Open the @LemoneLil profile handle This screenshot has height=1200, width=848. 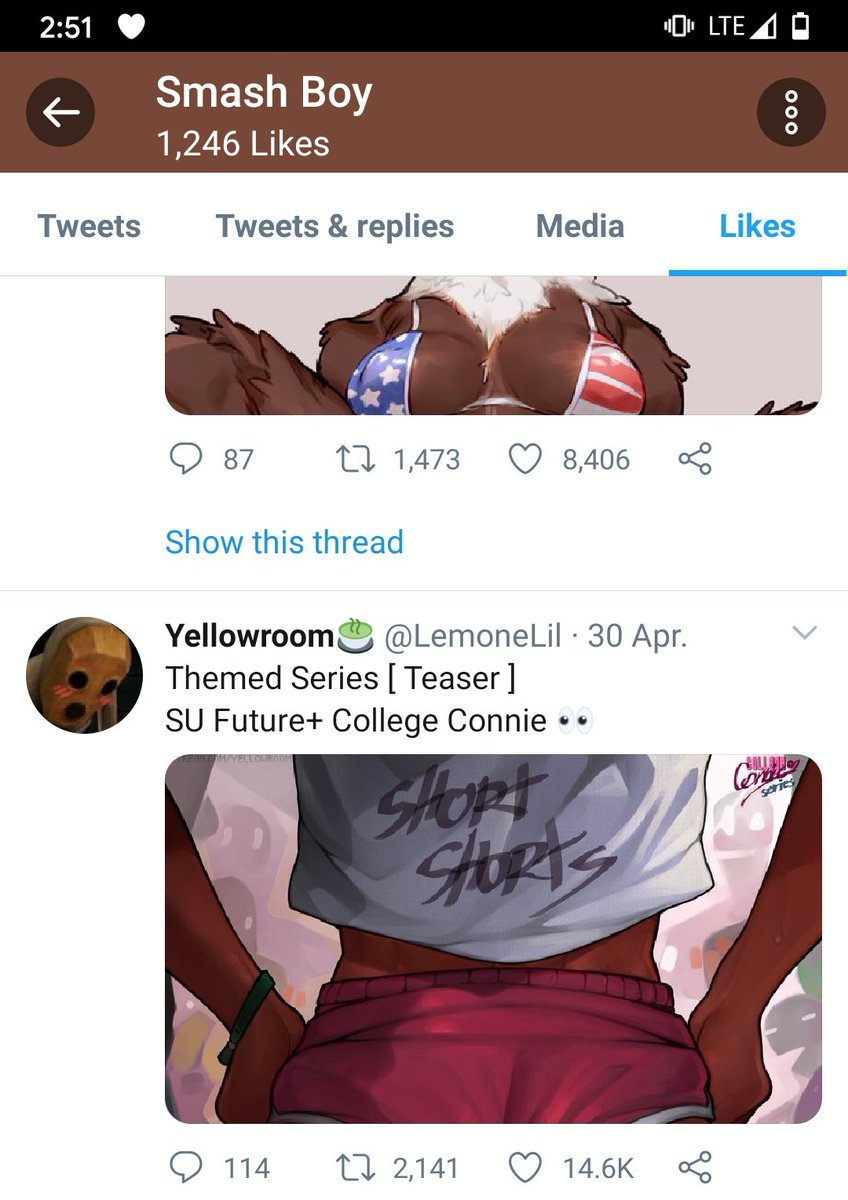click(473, 636)
